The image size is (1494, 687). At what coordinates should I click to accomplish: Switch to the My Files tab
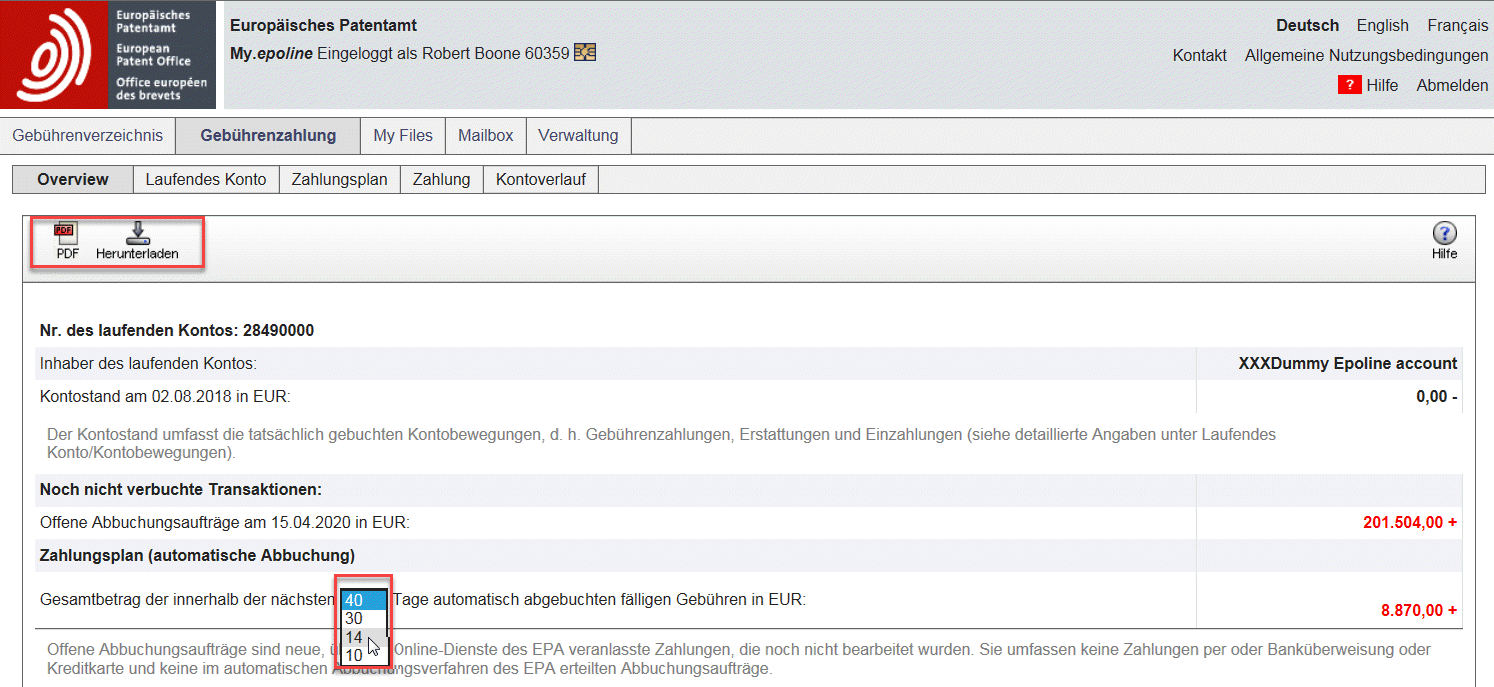tap(403, 136)
